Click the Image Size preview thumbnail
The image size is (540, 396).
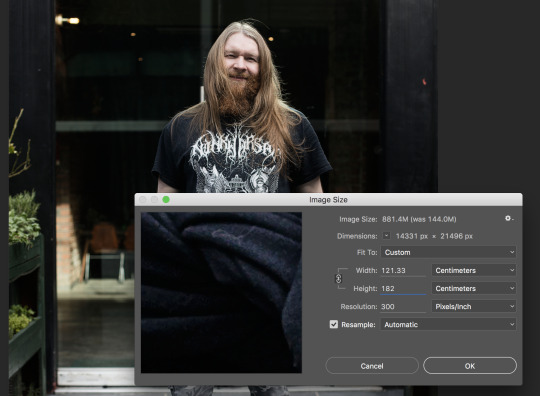coord(221,292)
